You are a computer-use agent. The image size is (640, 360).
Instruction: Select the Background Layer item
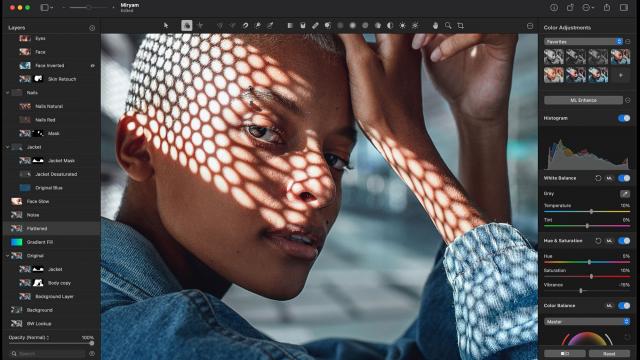[51, 296]
